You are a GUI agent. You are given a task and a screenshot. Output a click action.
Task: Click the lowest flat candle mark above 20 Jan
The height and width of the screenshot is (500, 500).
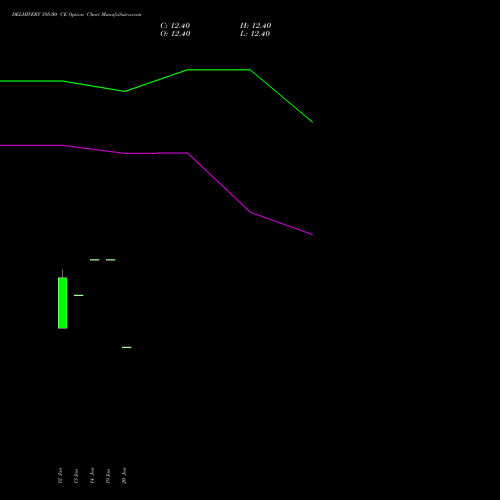[x=127, y=347]
